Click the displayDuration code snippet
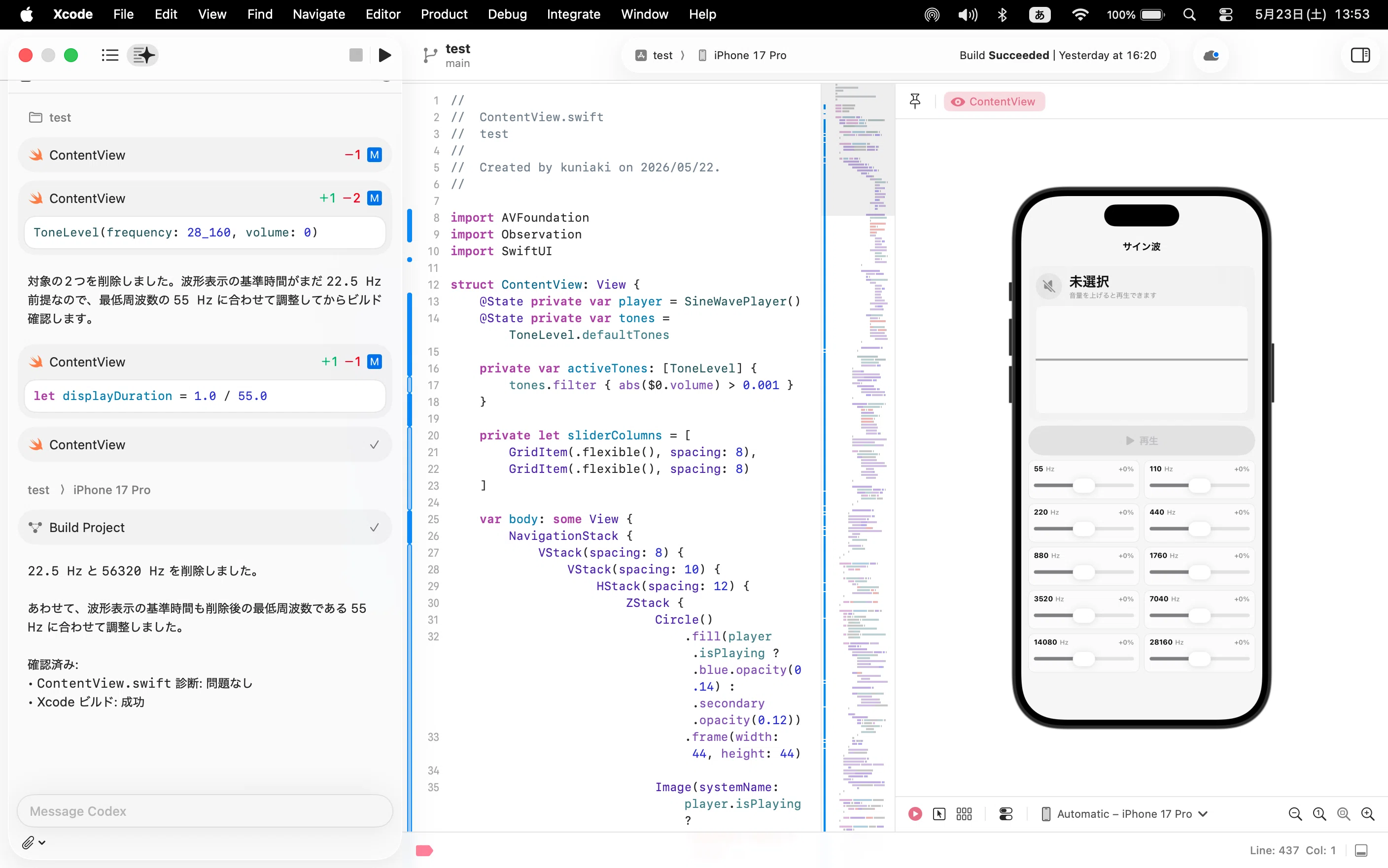 coord(205,396)
